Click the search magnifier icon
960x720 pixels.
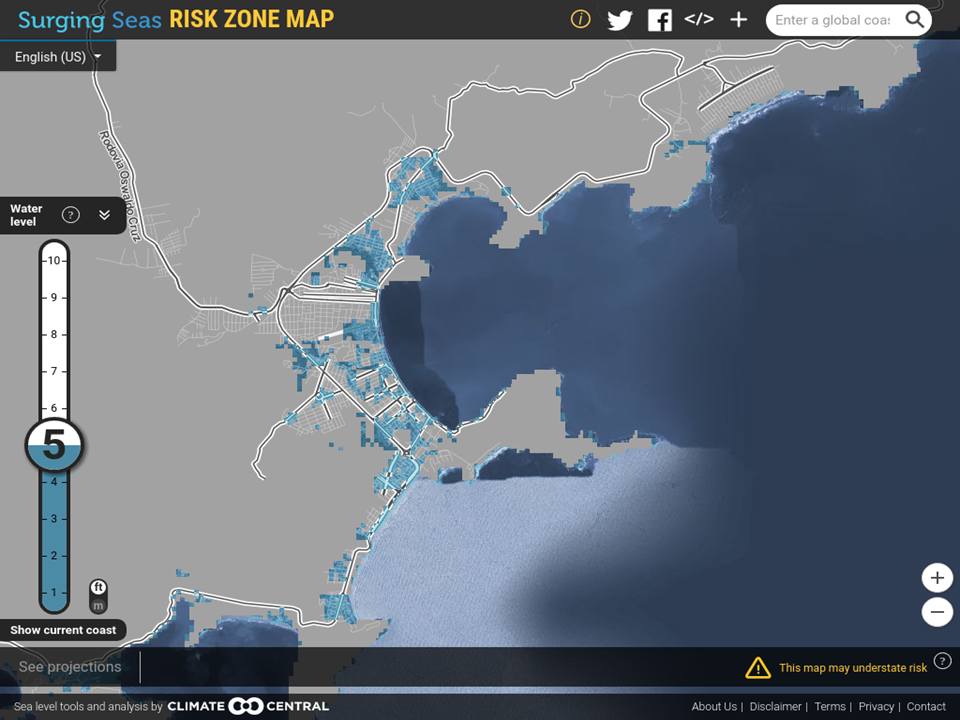coord(915,20)
